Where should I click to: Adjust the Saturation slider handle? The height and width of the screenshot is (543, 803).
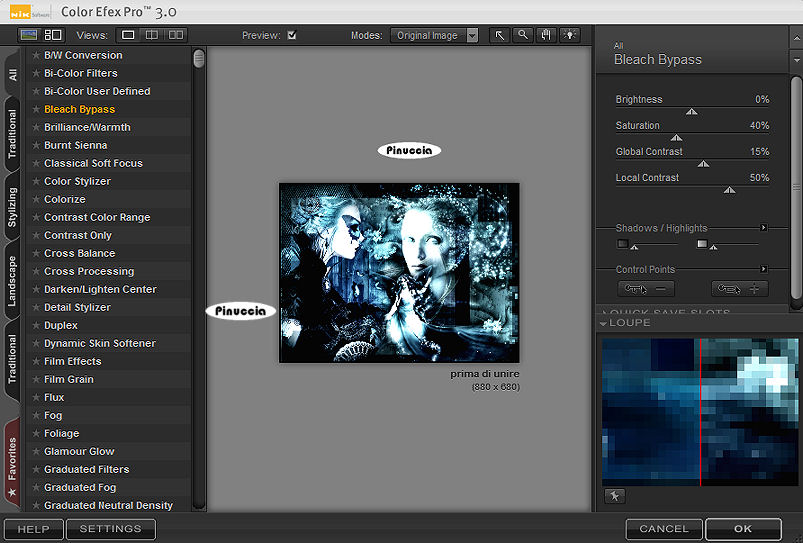pyautogui.click(x=677, y=138)
